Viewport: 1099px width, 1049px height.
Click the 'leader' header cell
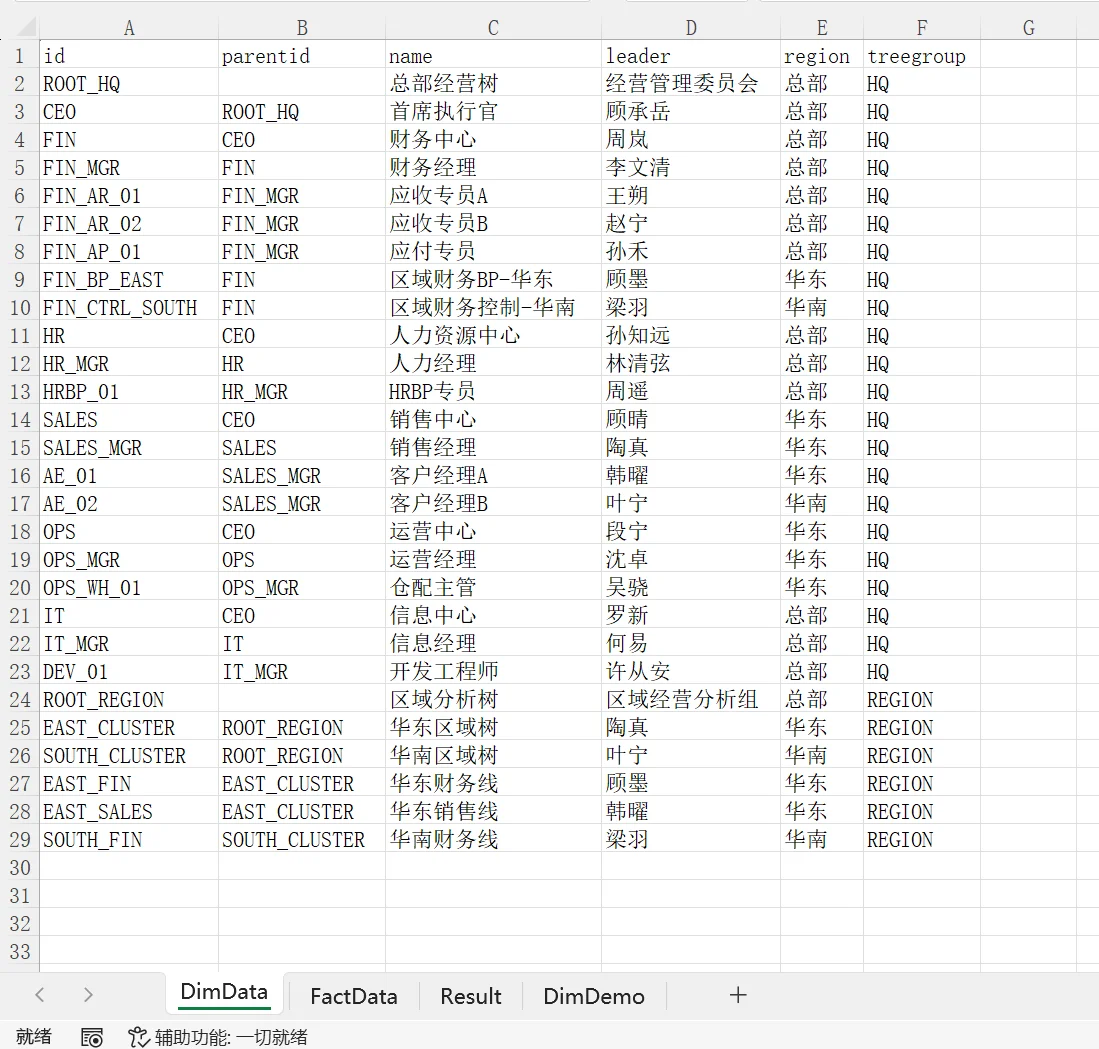pyautogui.click(x=691, y=55)
